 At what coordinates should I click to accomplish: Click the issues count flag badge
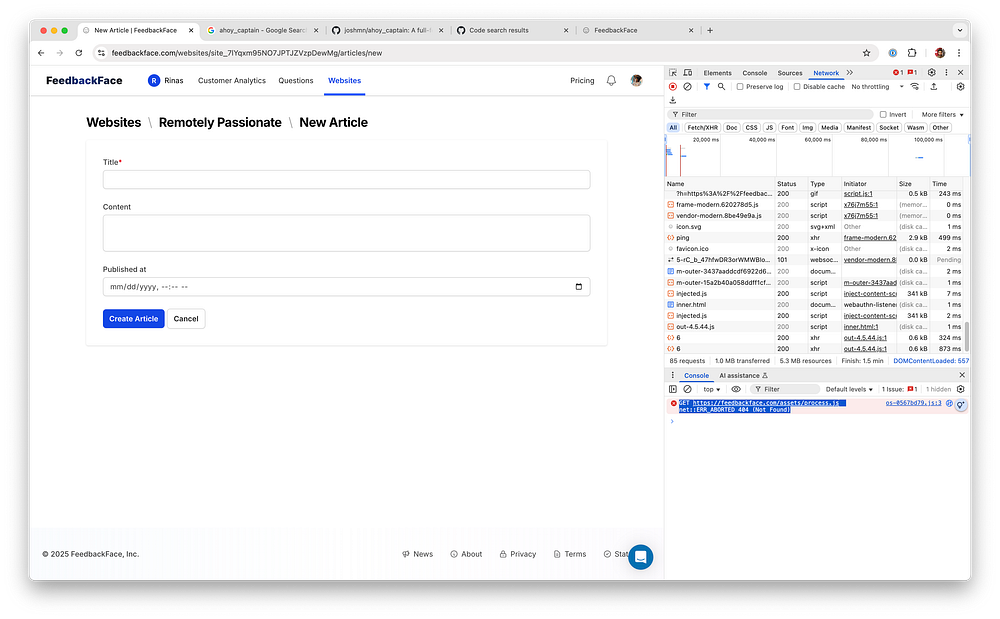(x=913, y=73)
